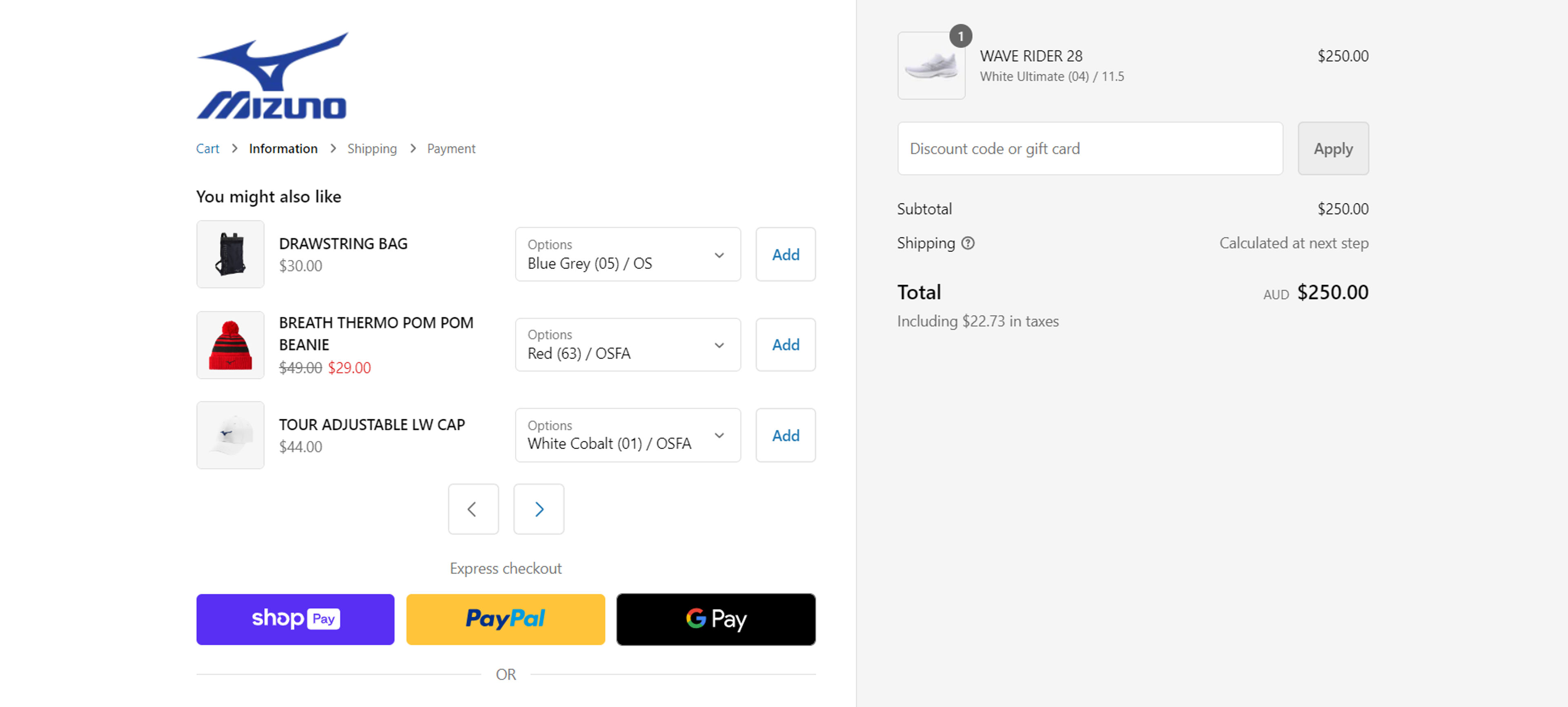Open Tour Adjustable LW Cap thumbnail

(x=230, y=435)
